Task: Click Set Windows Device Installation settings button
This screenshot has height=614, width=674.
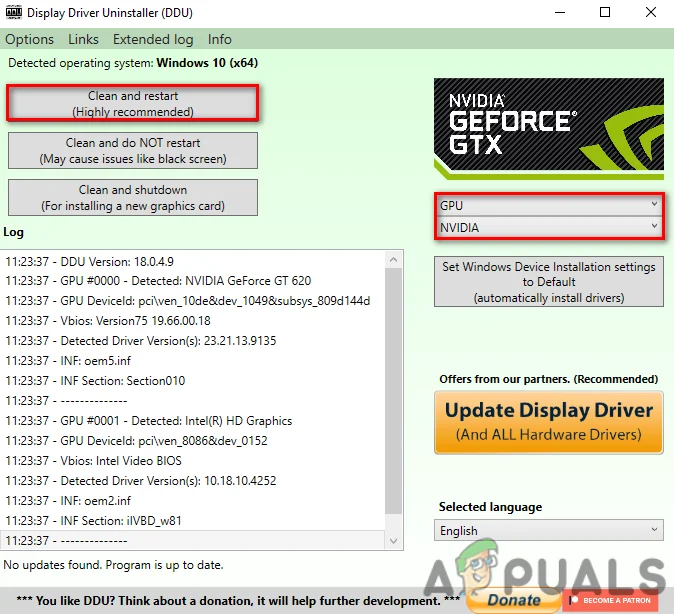Action: [x=549, y=282]
